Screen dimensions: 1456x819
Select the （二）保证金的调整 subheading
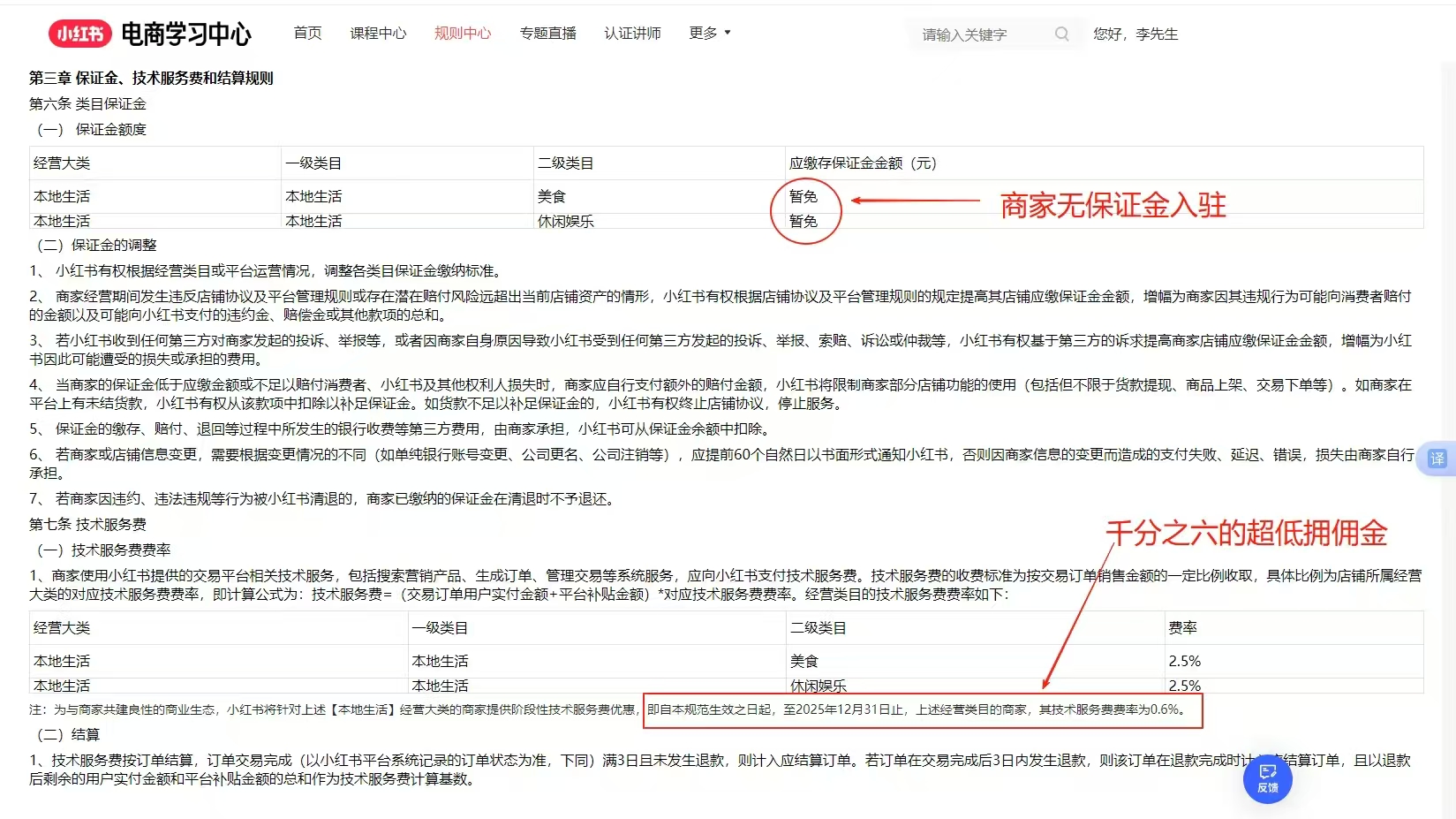pos(97,245)
